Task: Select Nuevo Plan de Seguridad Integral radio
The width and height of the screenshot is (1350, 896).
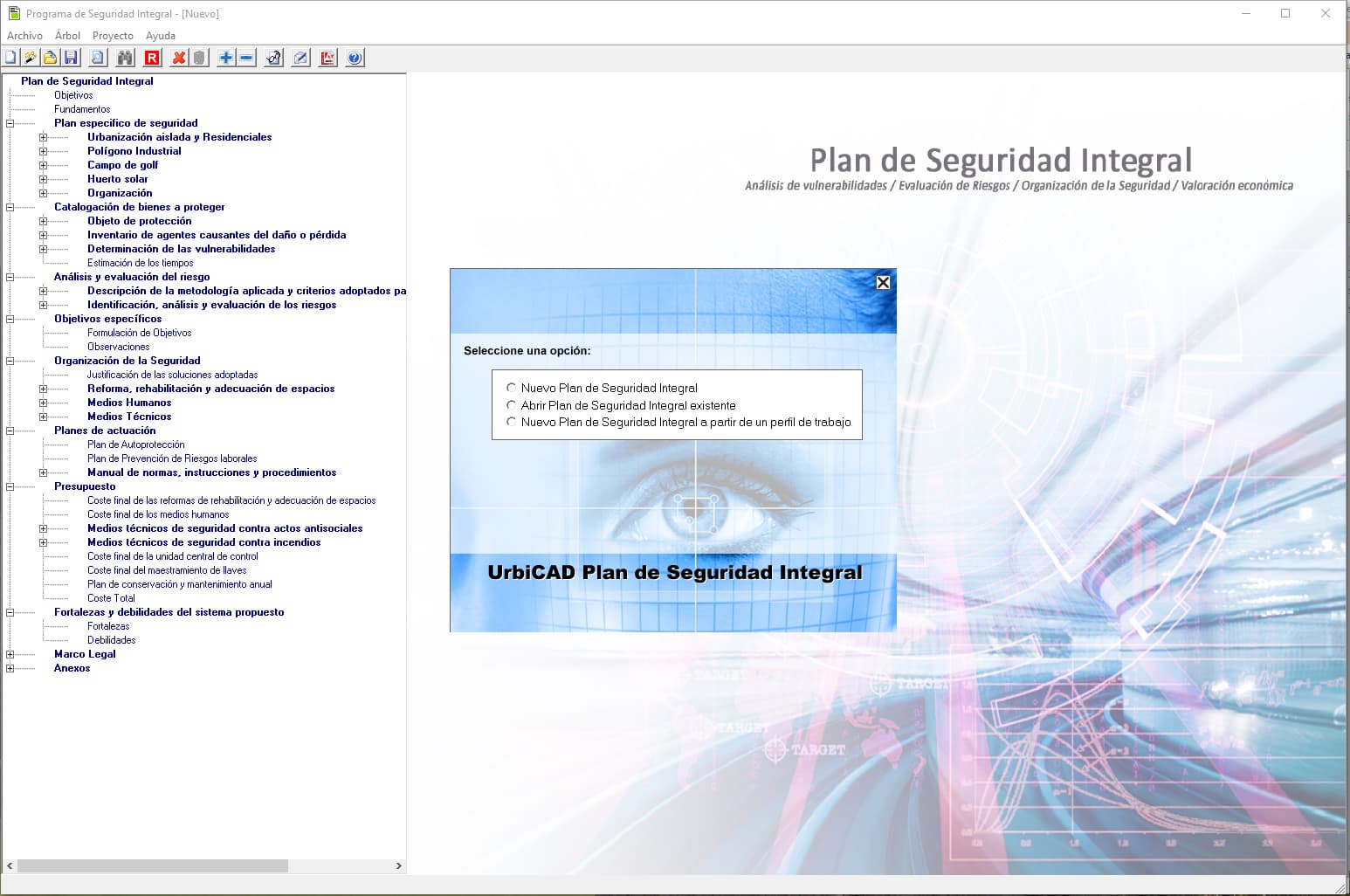Action: click(x=512, y=388)
